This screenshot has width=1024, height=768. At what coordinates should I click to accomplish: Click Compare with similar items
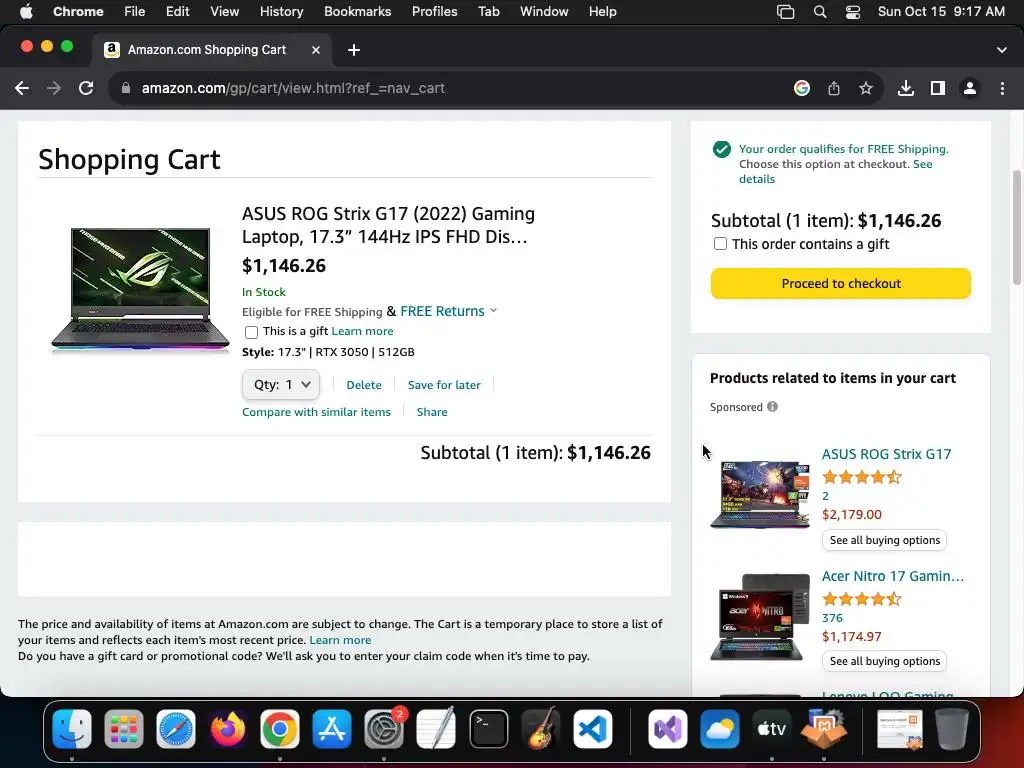[x=316, y=412]
